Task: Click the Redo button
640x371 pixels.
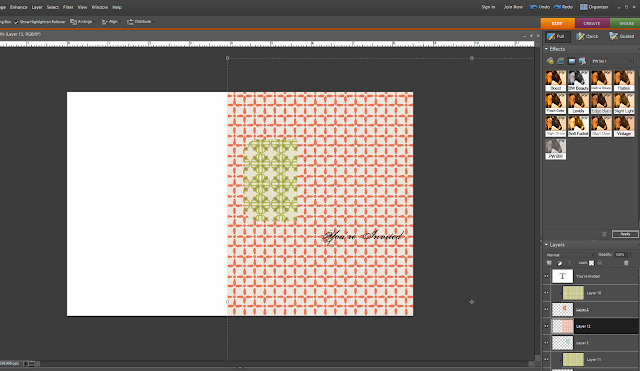Action: point(563,7)
